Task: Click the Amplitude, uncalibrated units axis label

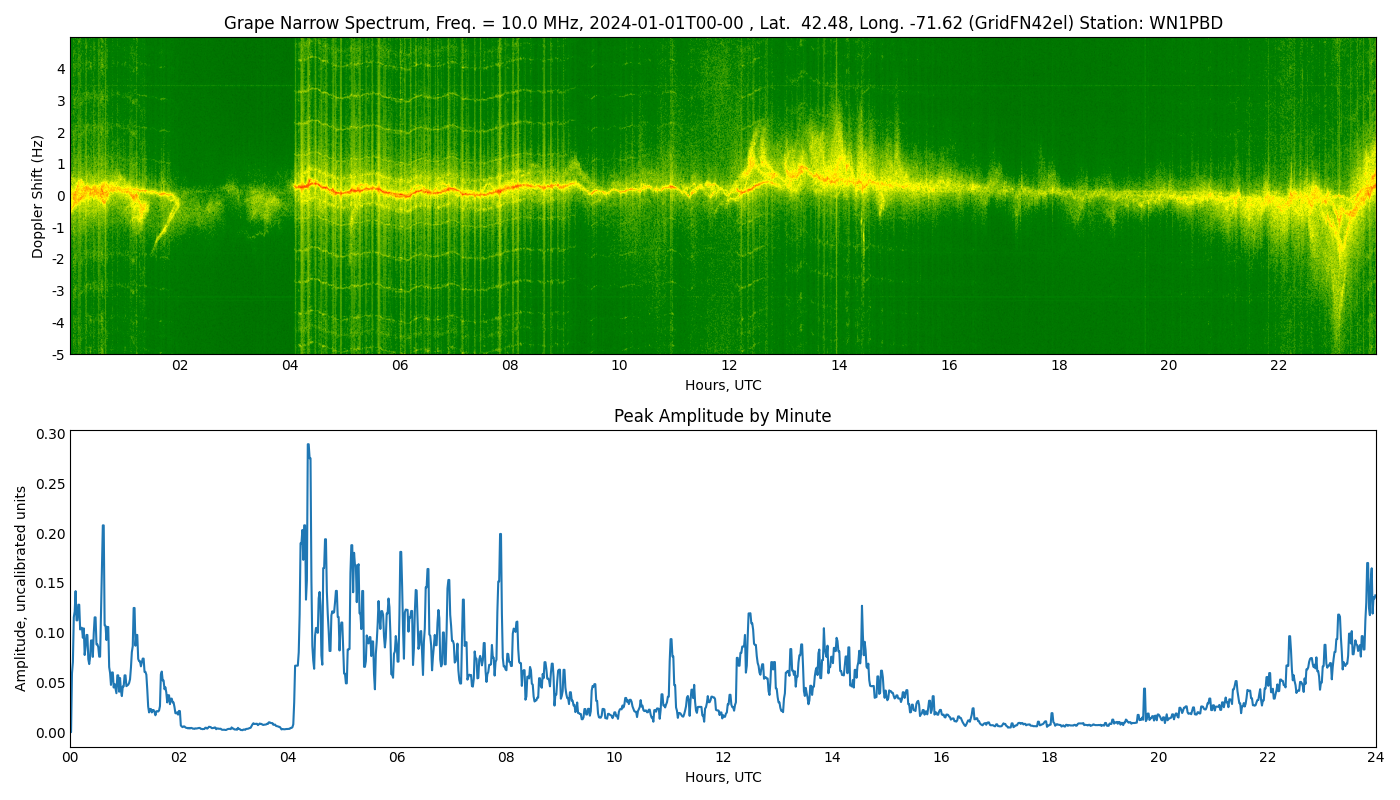Action: 21,588
